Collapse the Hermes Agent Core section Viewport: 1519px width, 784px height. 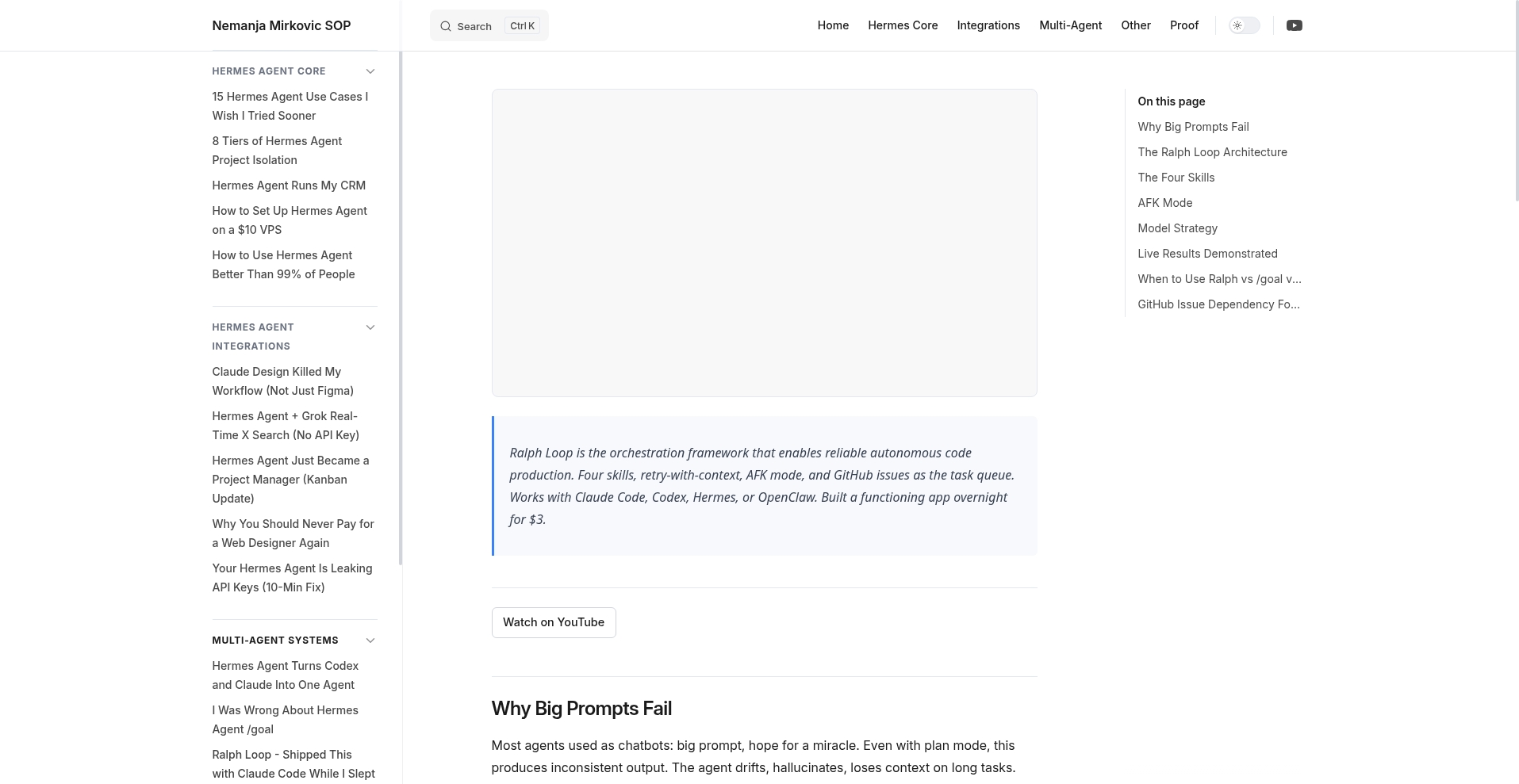(x=370, y=71)
